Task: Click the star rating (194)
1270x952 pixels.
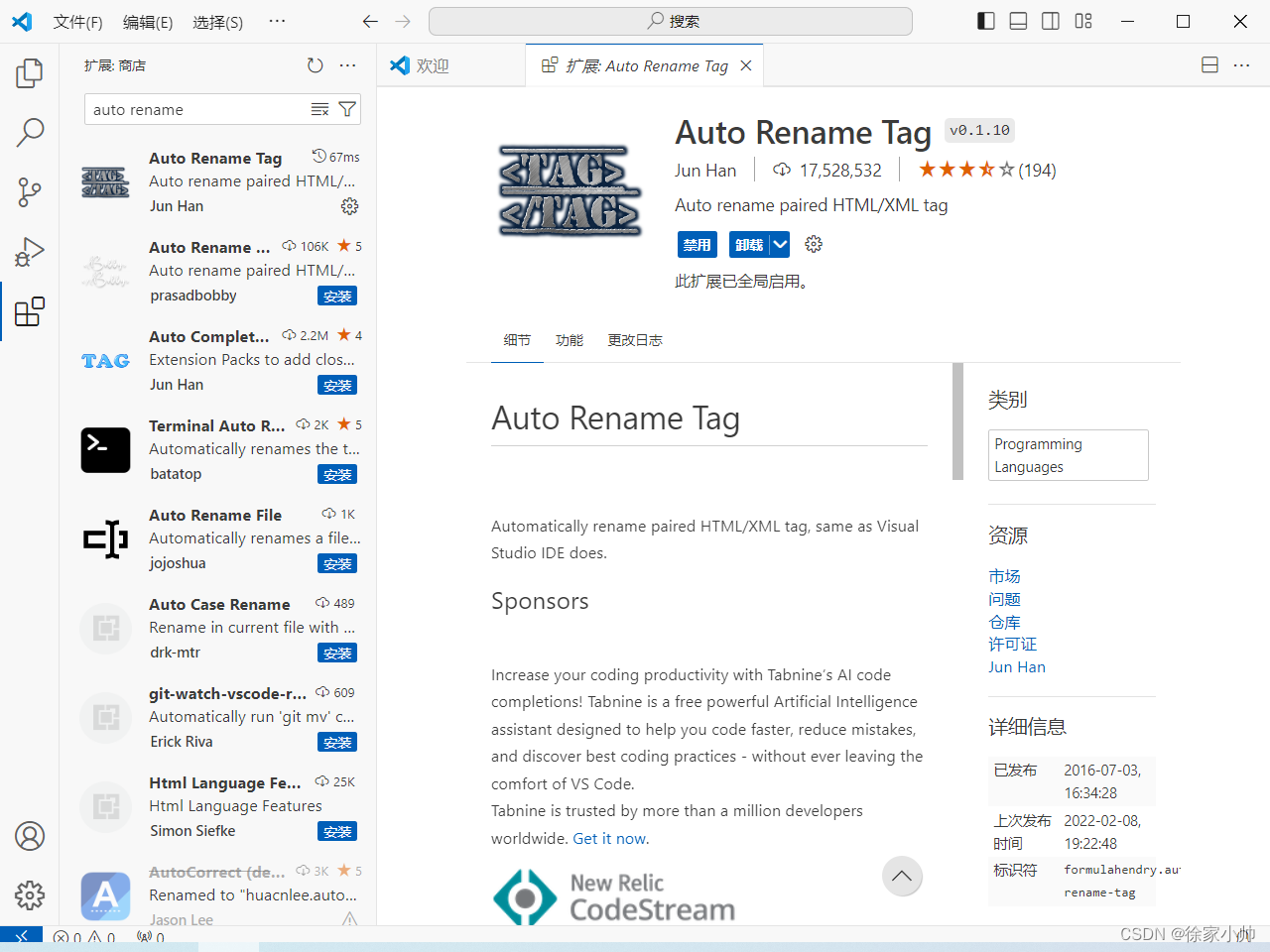Action: click(x=987, y=171)
